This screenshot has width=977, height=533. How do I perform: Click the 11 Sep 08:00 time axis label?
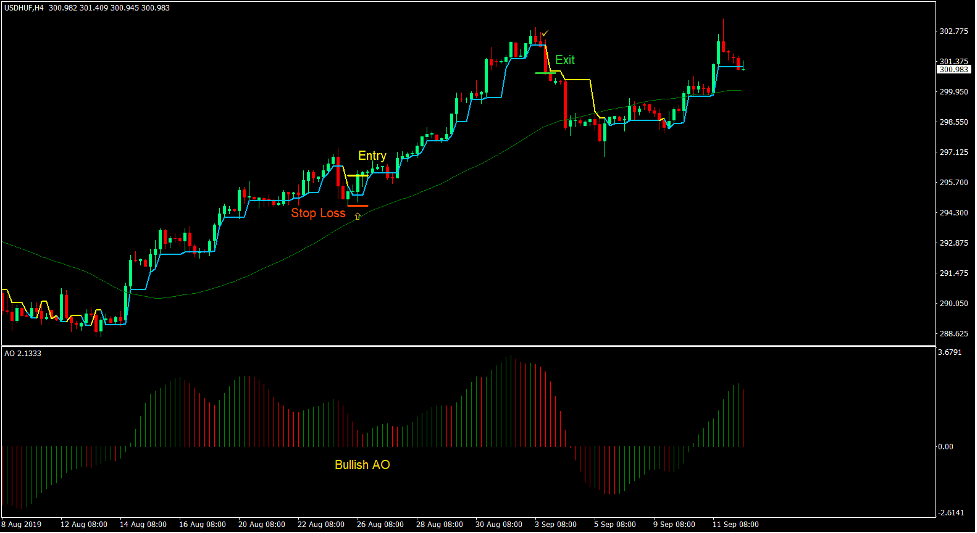pyautogui.click(x=736, y=524)
